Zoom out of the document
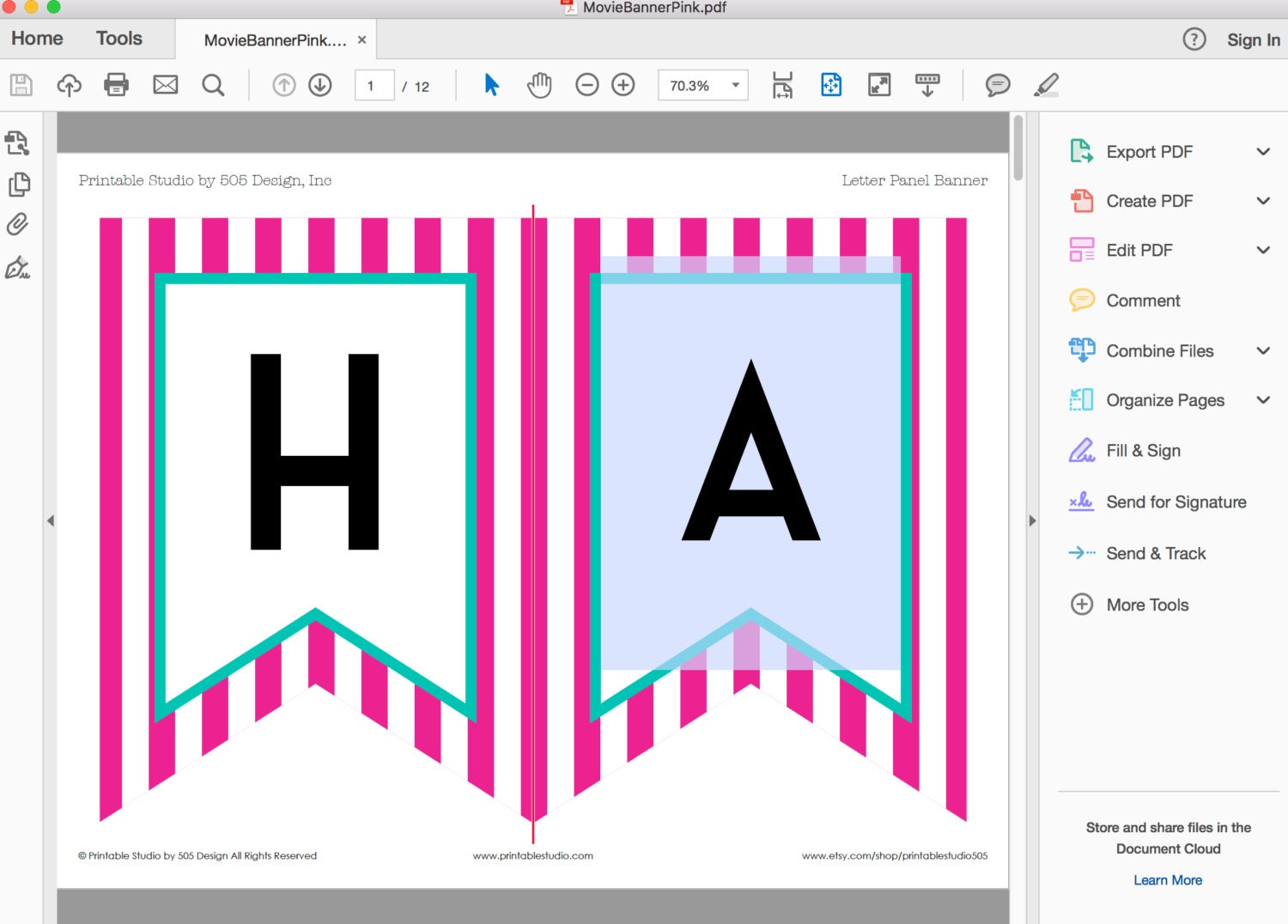1288x924 pixels. click(x=587, y=84)
